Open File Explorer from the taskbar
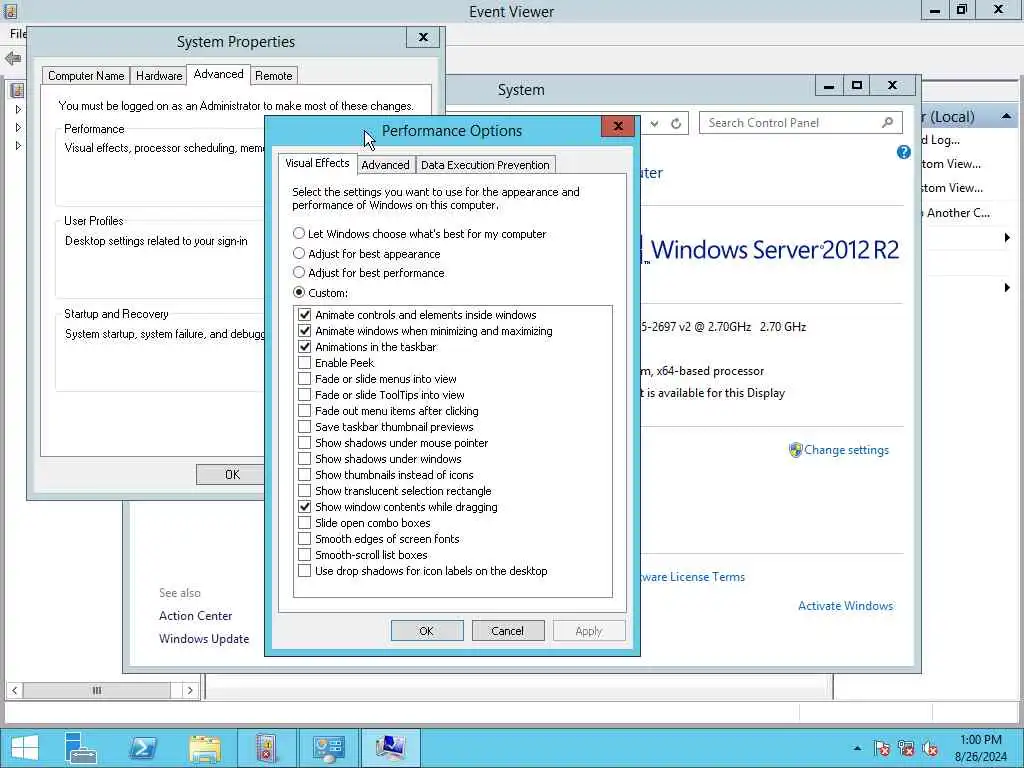This screenshot has height=768, width=1024. point(205,748)
